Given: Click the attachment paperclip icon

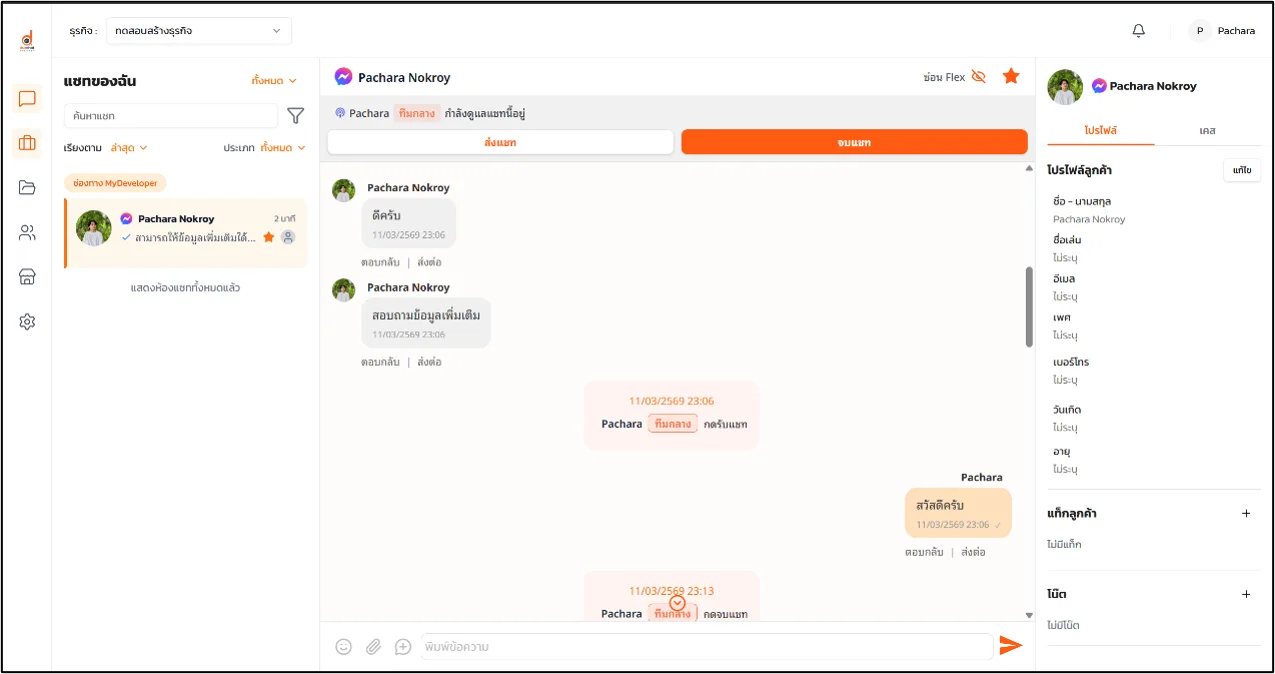Looking at the screenshot, I should pyautogui.click(x=373, y=647).
